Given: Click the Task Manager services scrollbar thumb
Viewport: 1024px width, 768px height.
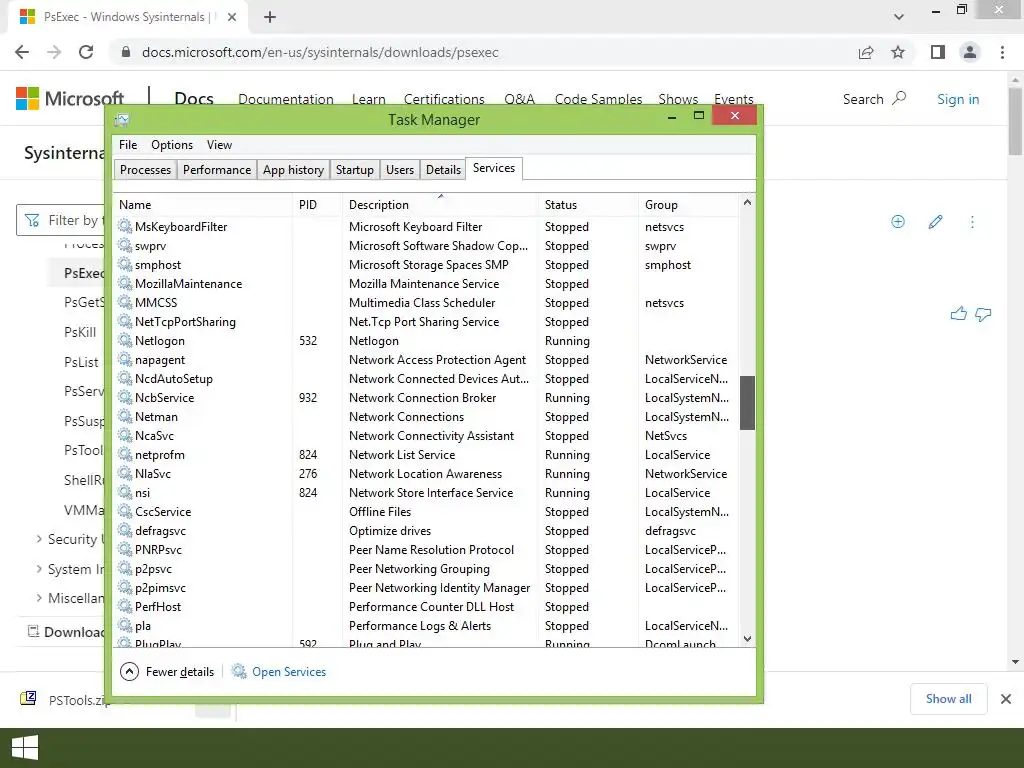Looking at the screenshot, I should [x=747, y=402].
